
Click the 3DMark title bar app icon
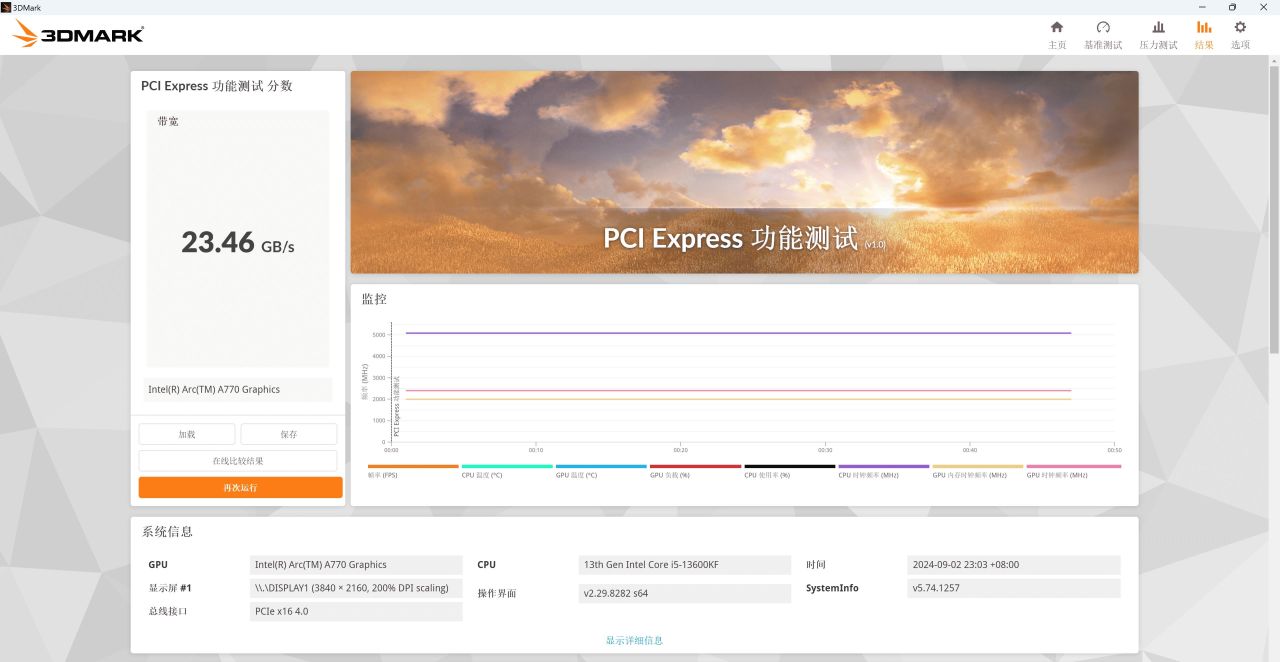coord(6,7)
